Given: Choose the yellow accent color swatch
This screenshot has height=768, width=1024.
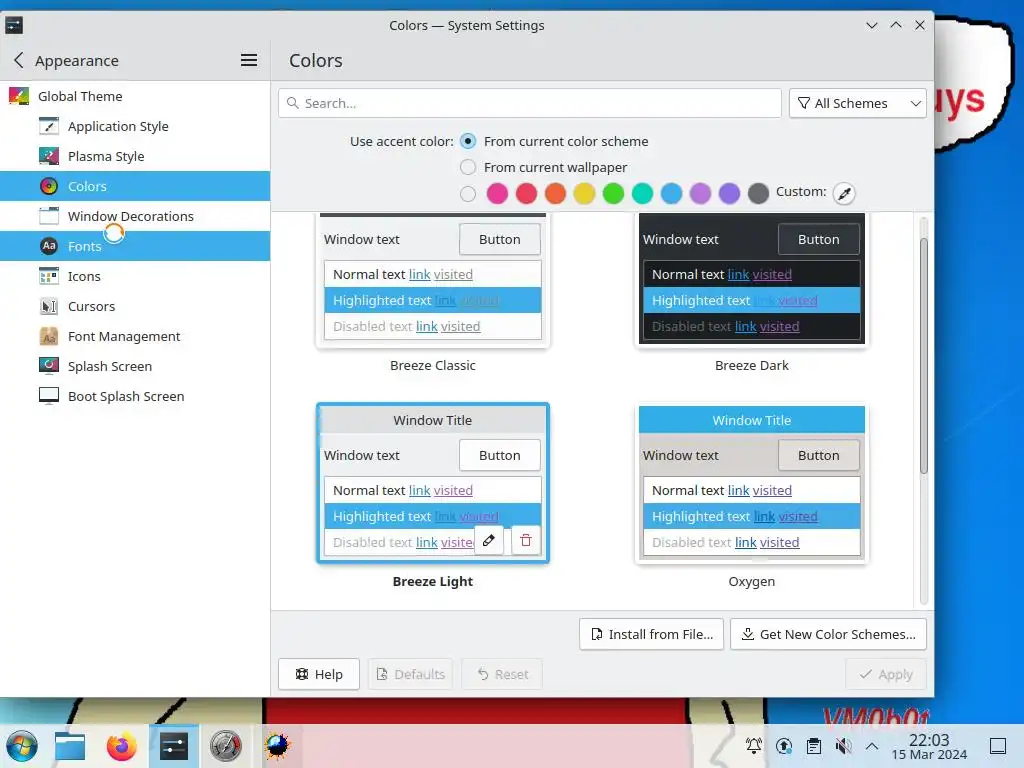Looking at the screenshot, I should (x=584, y=193).
